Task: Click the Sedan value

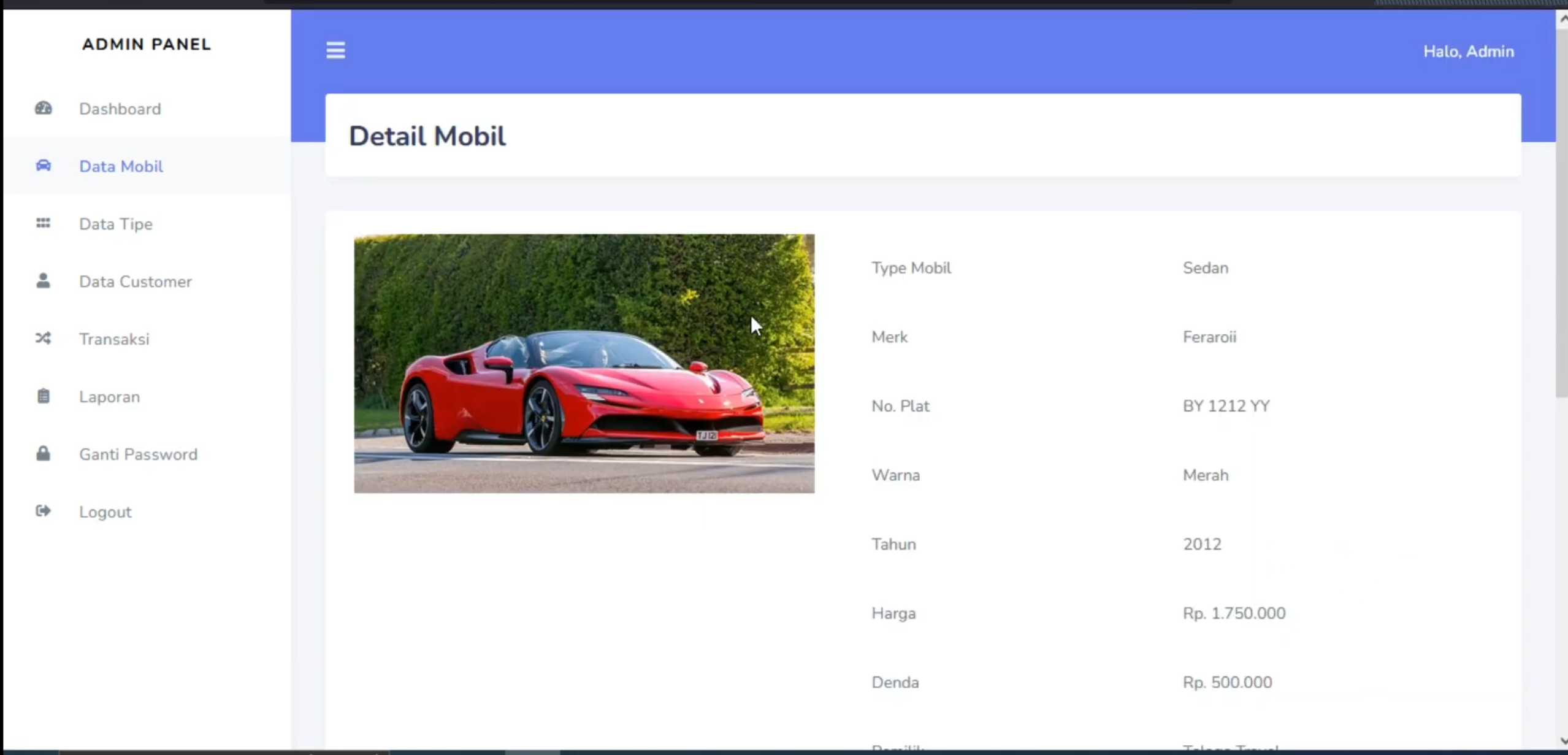Action: (x=1206, y=268)
